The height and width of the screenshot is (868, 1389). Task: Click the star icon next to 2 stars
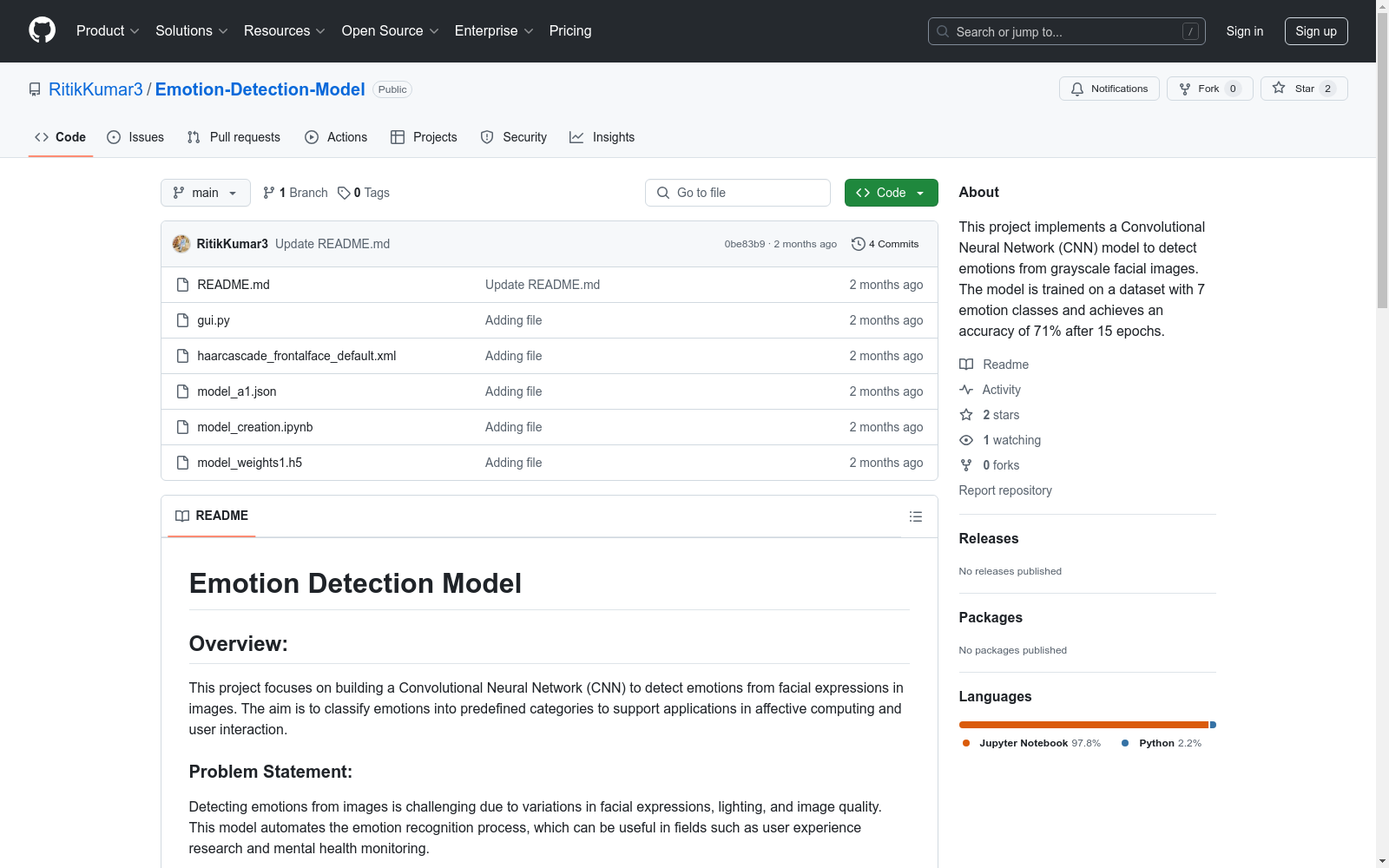pos(966,415)
